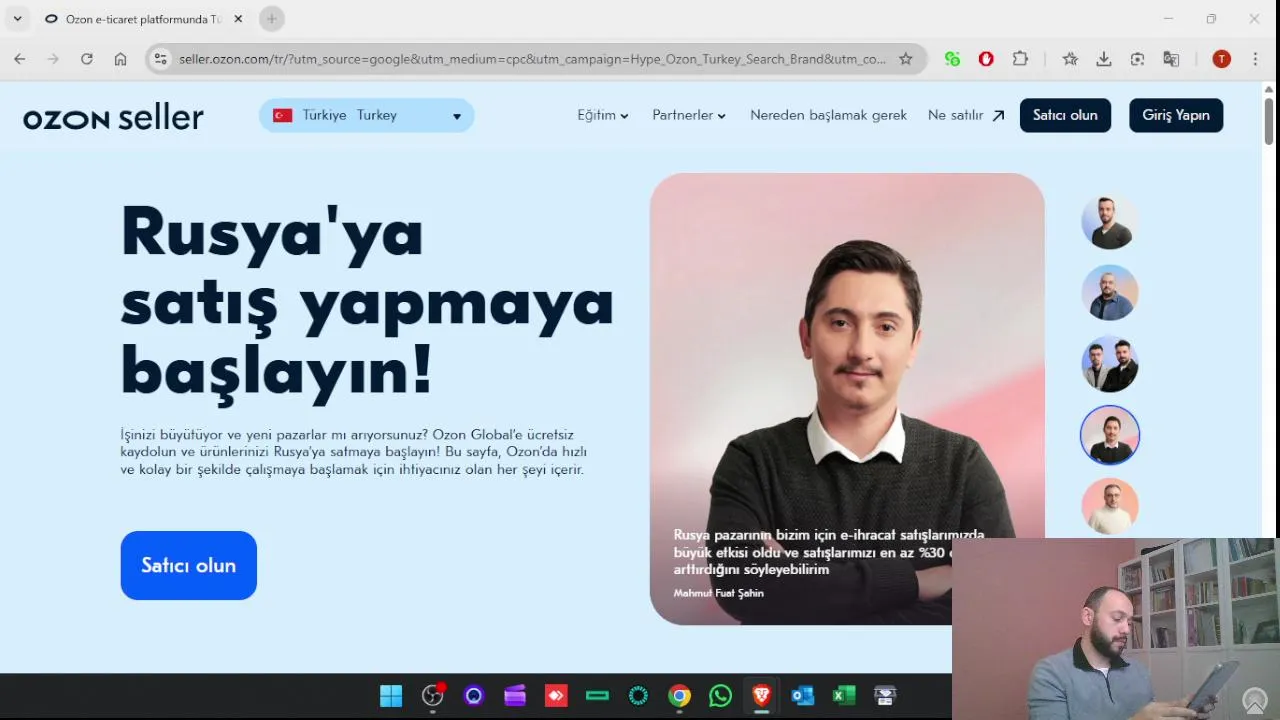Screen dimensions: 1280x720
Task: Click the page vertical scrollbar thumb
Action: 1269,120
